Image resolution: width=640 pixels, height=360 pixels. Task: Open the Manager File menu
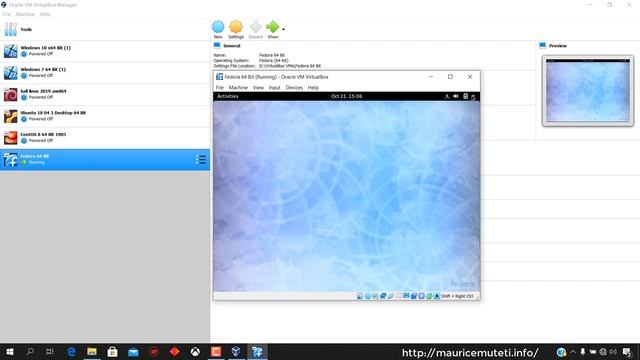coord(6,14)
